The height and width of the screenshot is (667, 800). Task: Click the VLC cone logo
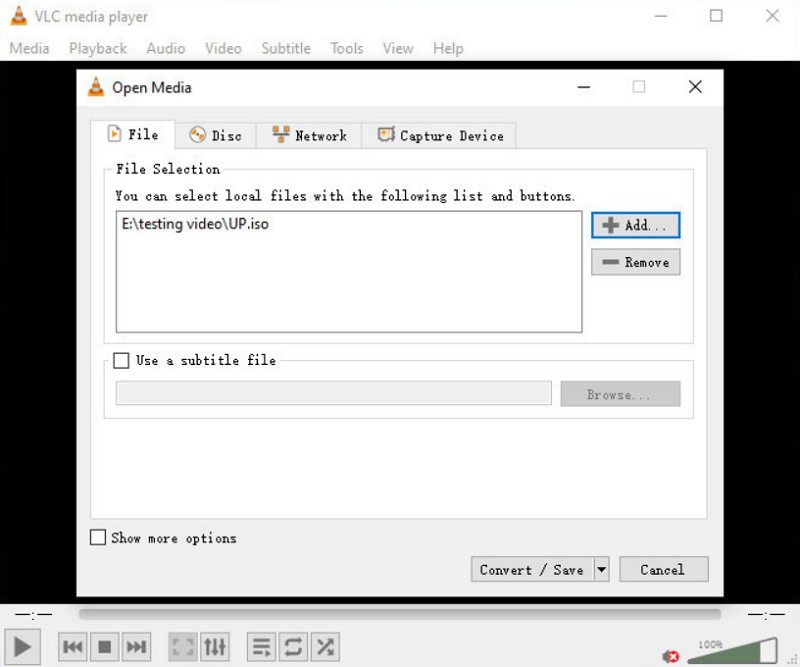(x=17, y=16)
